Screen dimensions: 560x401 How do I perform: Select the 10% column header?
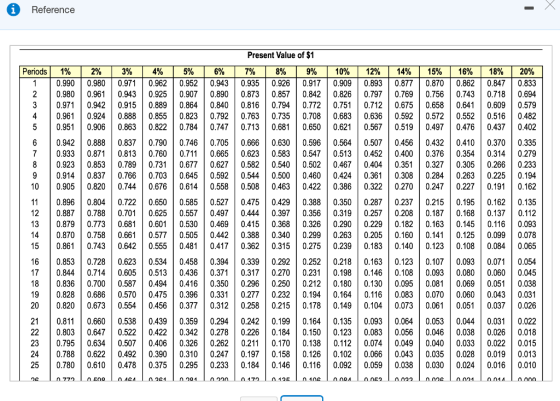(342, 71)
